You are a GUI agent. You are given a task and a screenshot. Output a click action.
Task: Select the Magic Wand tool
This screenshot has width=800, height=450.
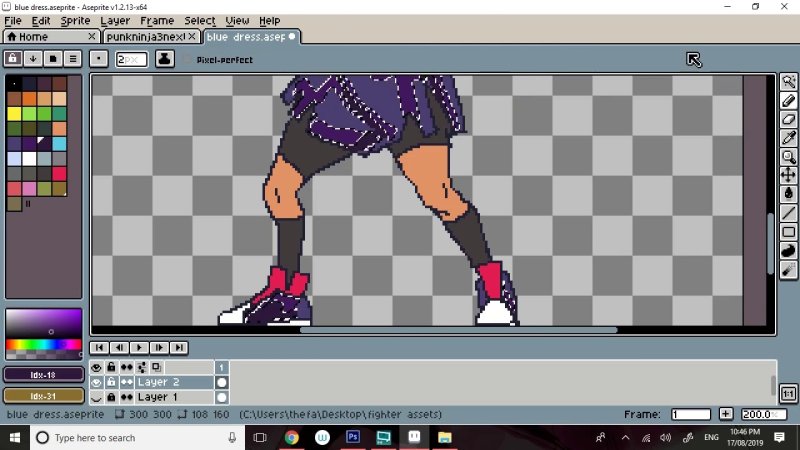tap(788, 82)
